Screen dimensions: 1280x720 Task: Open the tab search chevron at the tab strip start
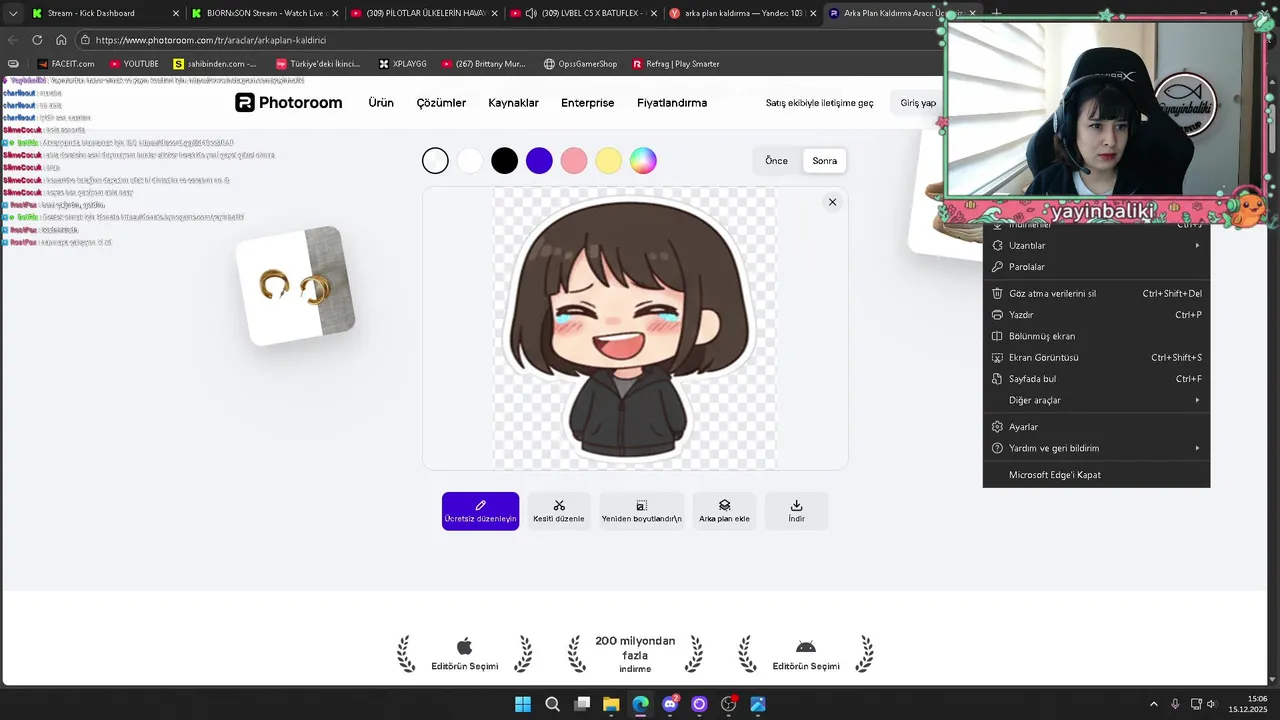point(13,13)
